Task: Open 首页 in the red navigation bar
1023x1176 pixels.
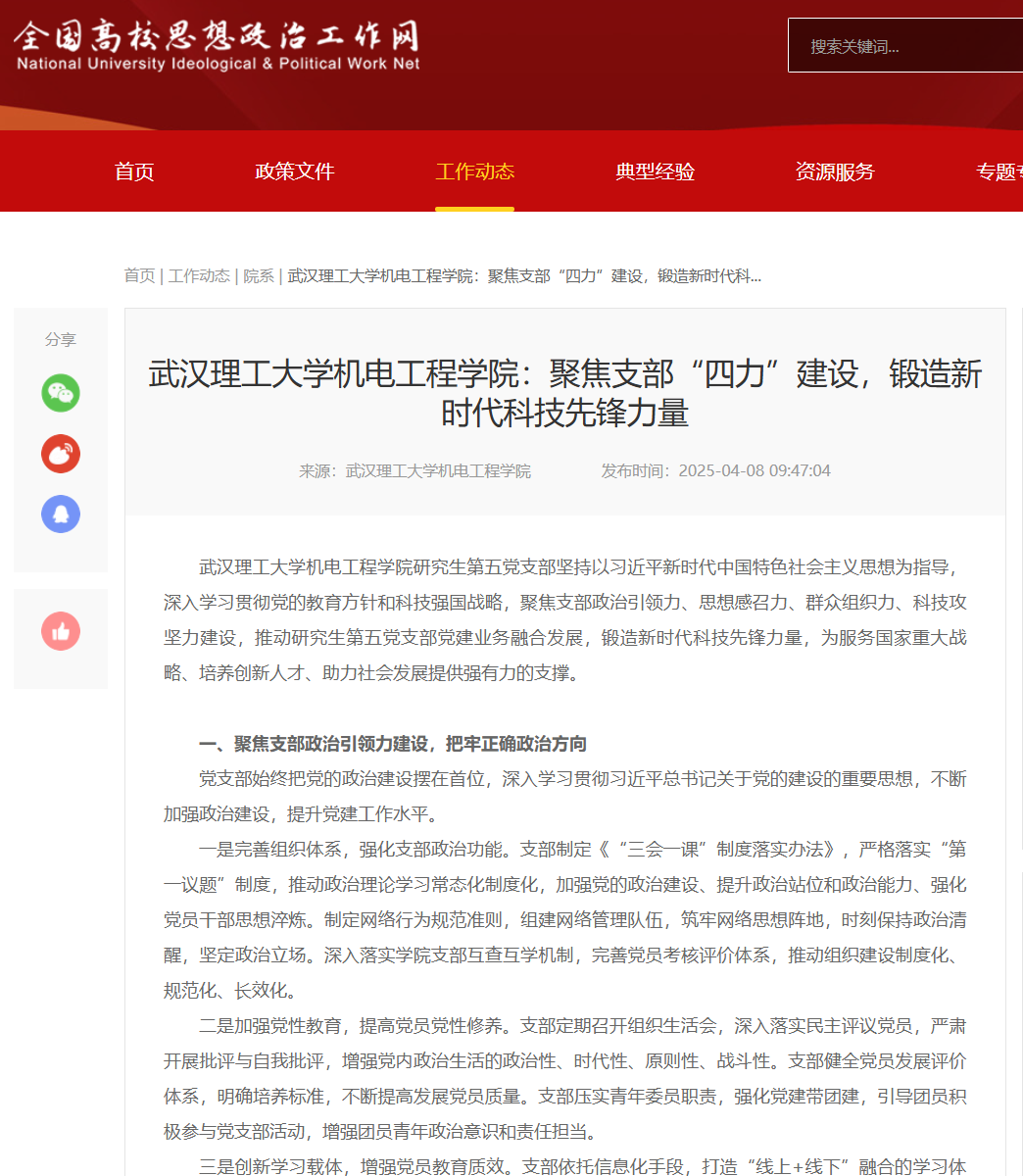Action: click(x=134, y=171)
